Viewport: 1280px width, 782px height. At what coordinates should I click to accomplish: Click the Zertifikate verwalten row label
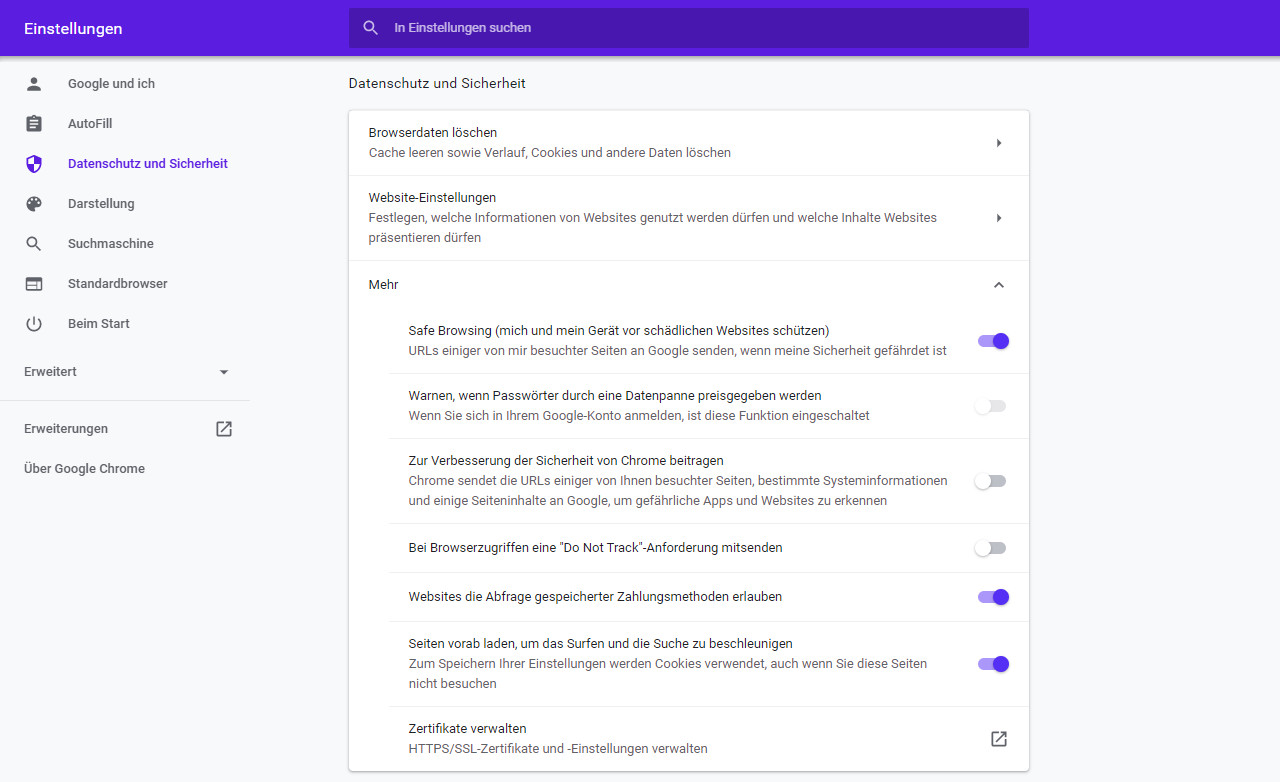(x=468, y=729)
